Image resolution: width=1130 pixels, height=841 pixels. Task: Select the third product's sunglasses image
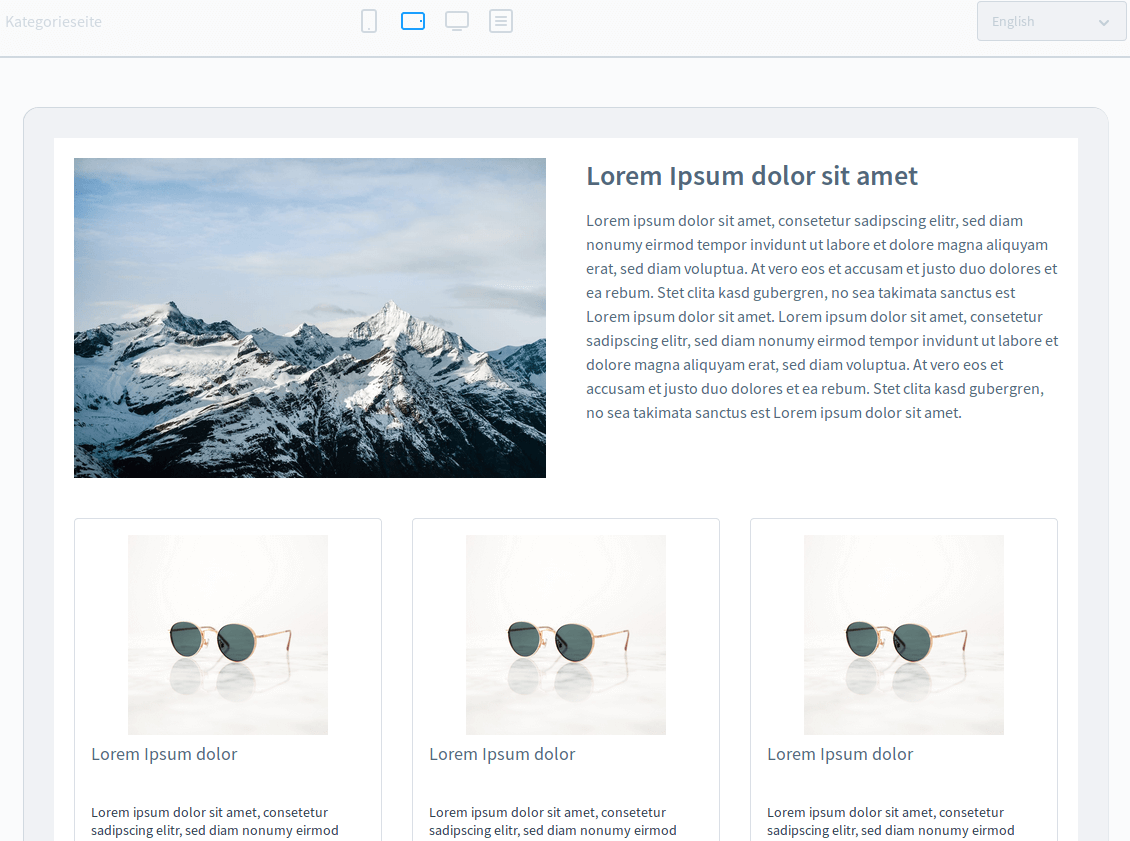[x=904, y=635]
